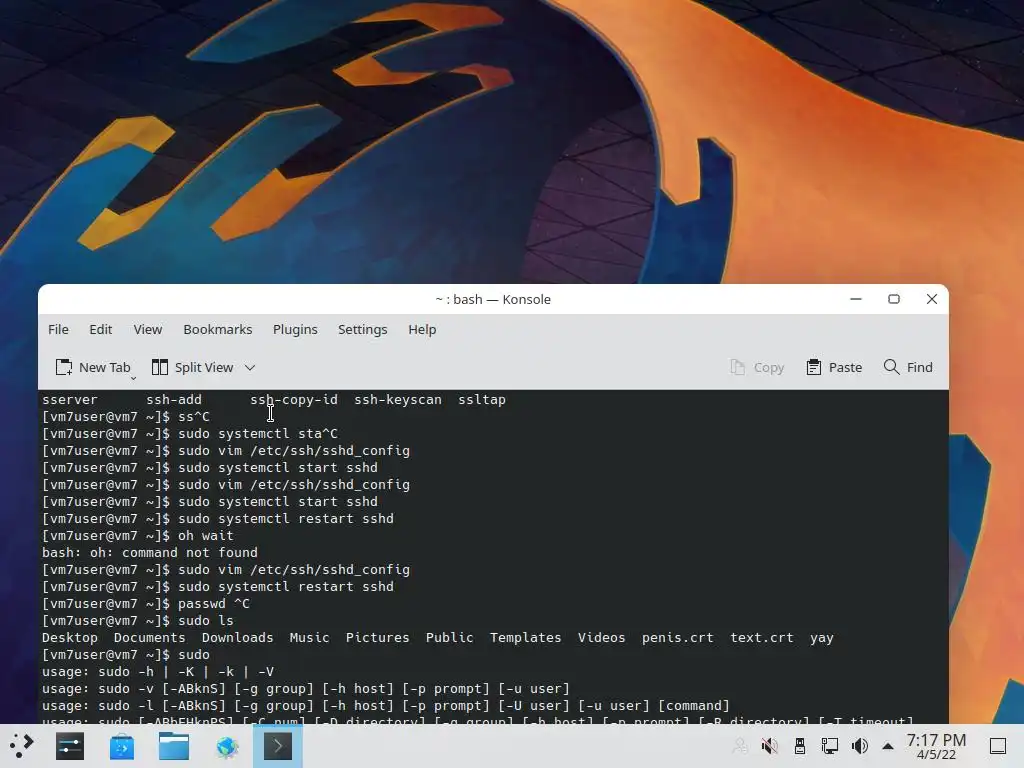1024x768 pixels.
Task: Open the File menu
Action: [58, 329]
